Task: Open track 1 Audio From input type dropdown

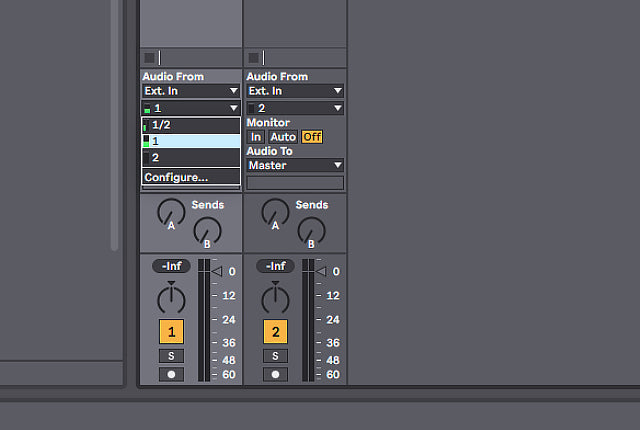Action: pyautogui.click(x=191, y=91)
